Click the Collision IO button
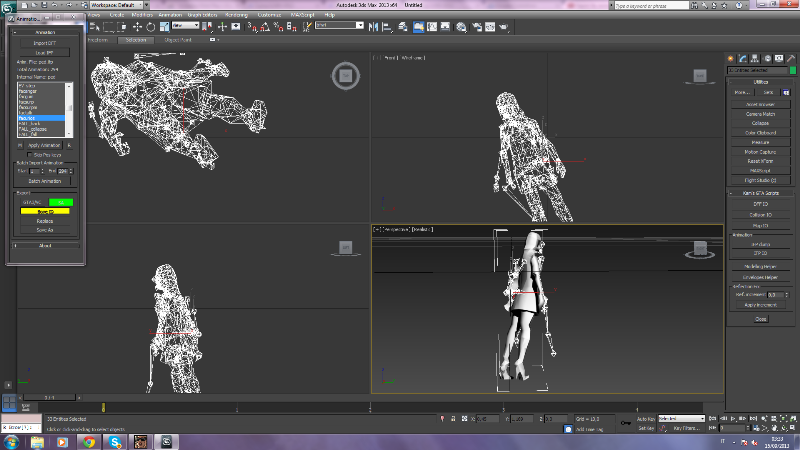Image resolution: width=800 pixels, height=450 pixels. click(x=760, y=215)
